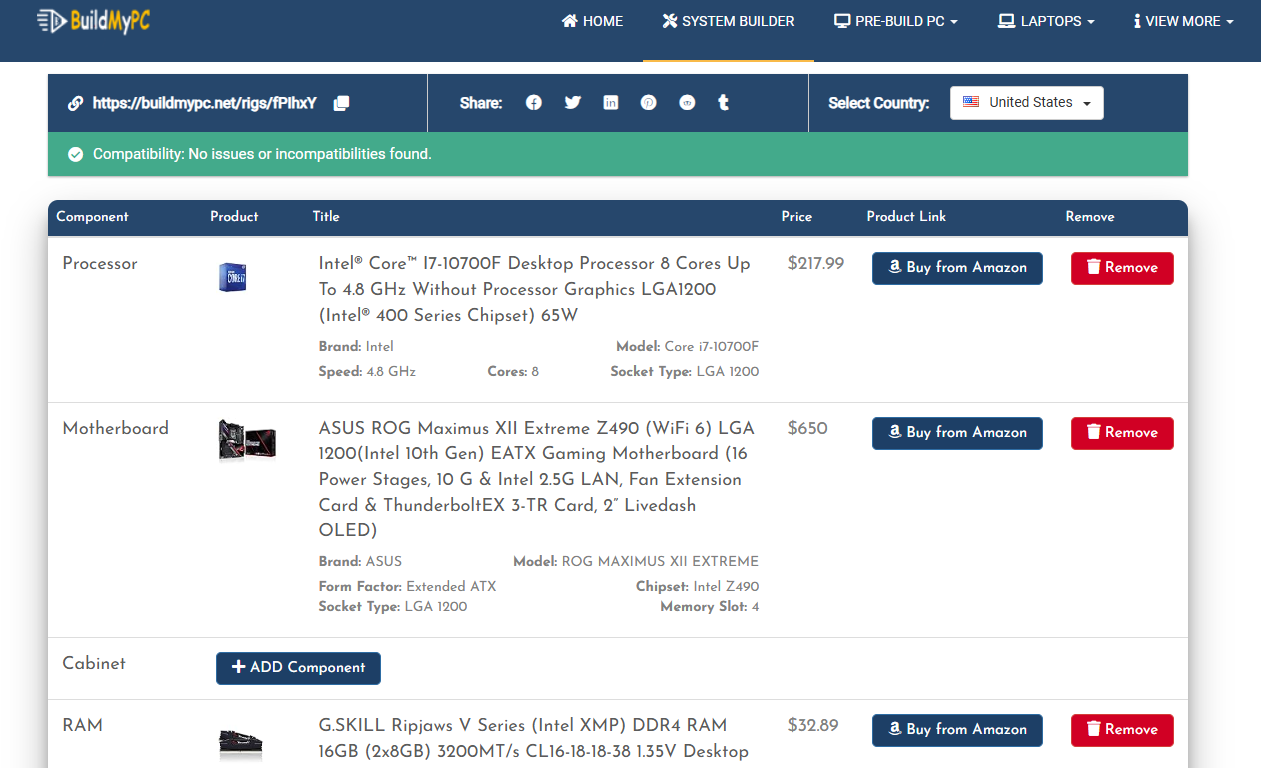Image resolution: width=1261 pixels, height=768 pixels.
Task: Expand the PRE-BUILD PC menu
Action: tap(896, 21)
